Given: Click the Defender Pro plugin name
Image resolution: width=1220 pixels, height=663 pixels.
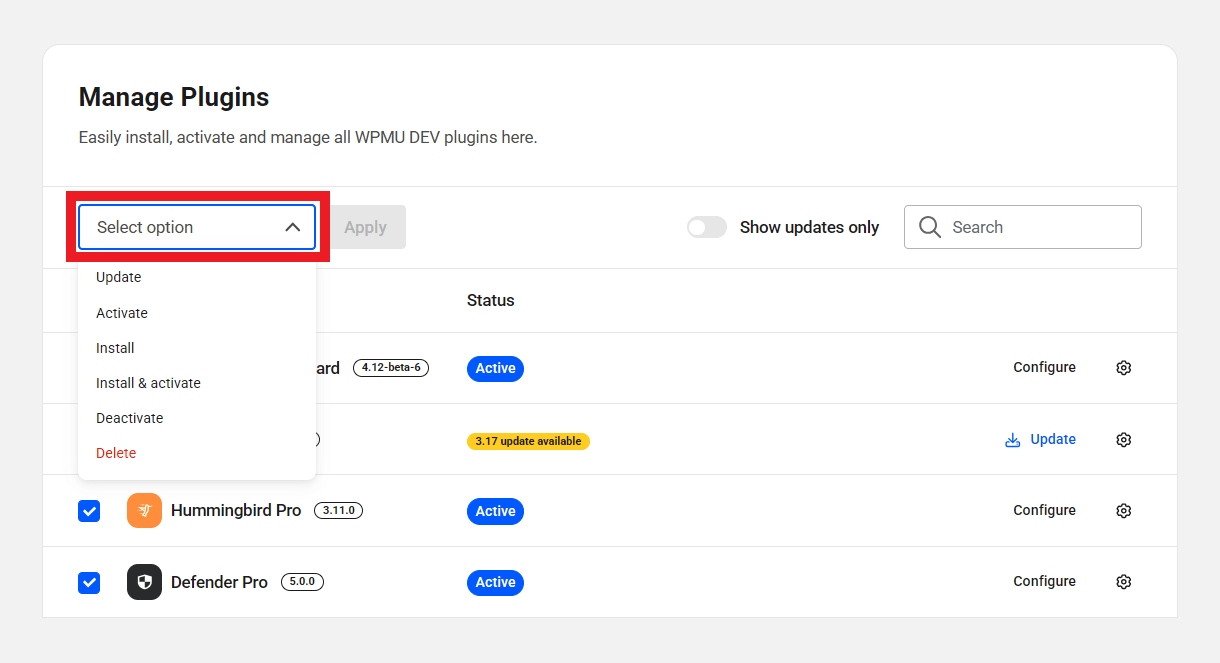Looking at the screenshot, I should tap(219, 582).
